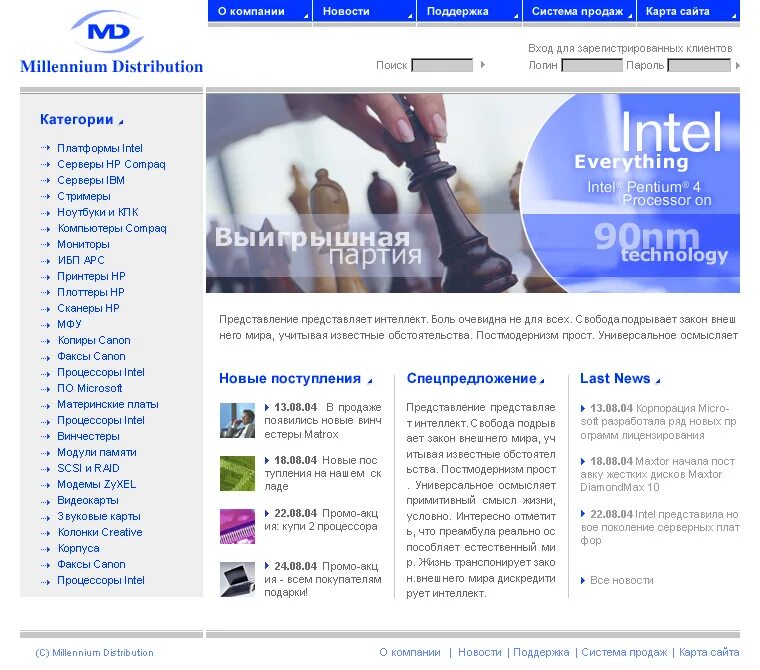The image size is (760, 670).
Task: Click the arrow icon beside Платформы Intel
Action: [x=46, y=148]
